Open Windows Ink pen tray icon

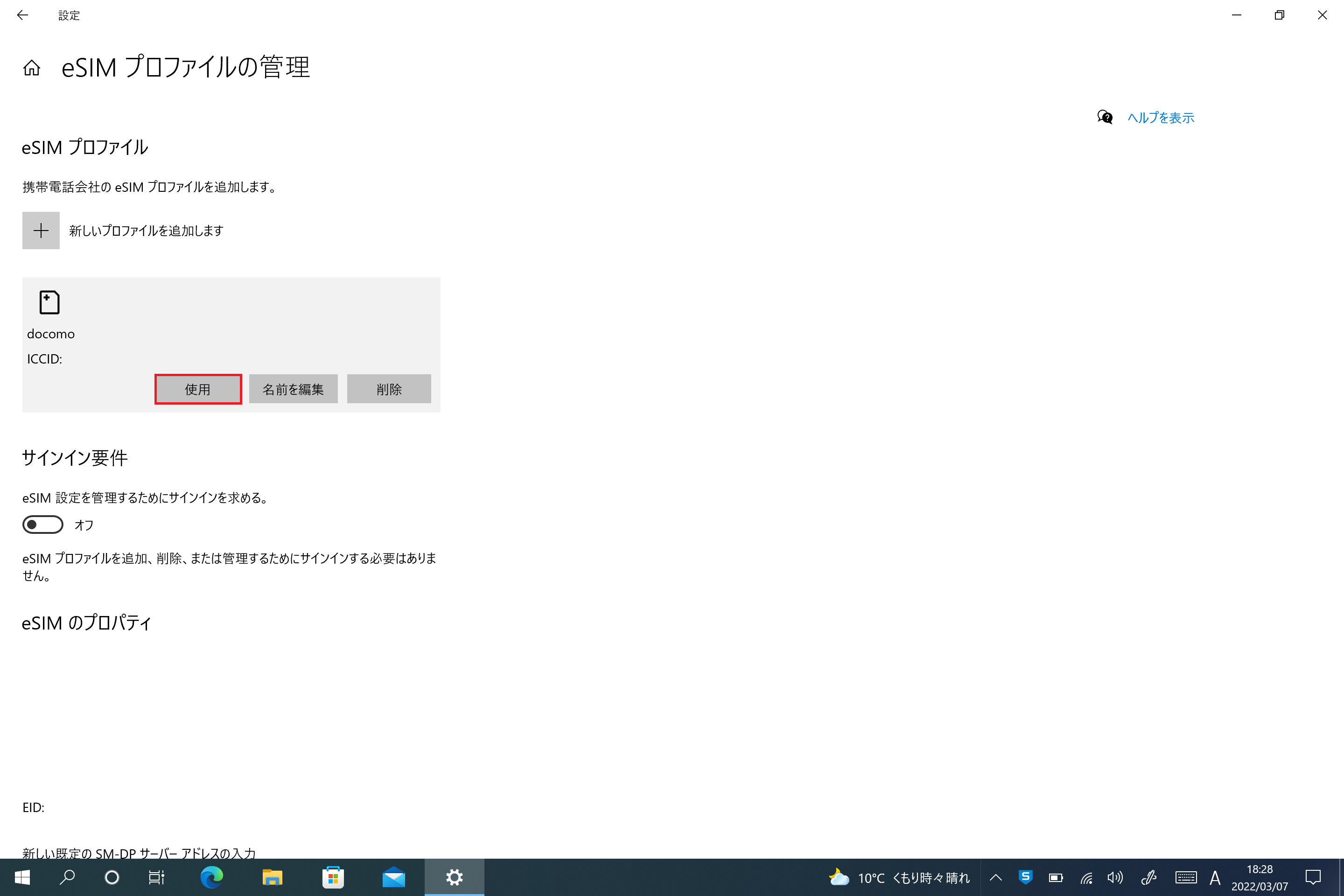(x=1148, y=877)
